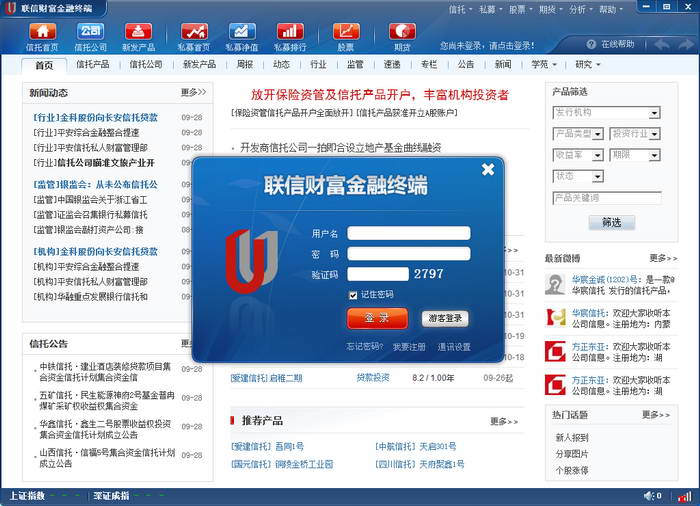
Task: Switch to the 信托产品 tab
Action: [93, 64]
